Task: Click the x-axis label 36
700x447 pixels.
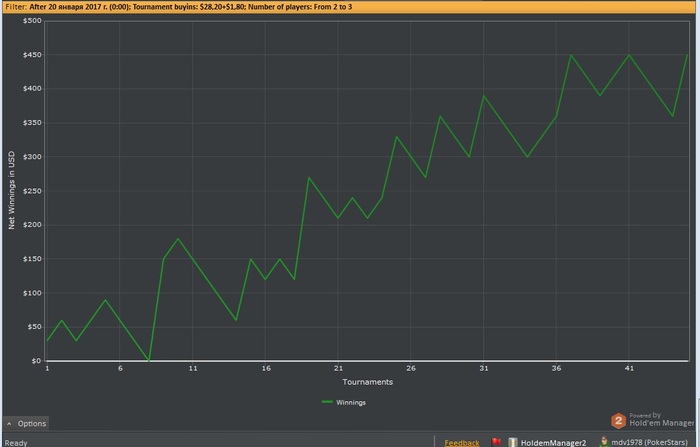Action: [557, 368]
